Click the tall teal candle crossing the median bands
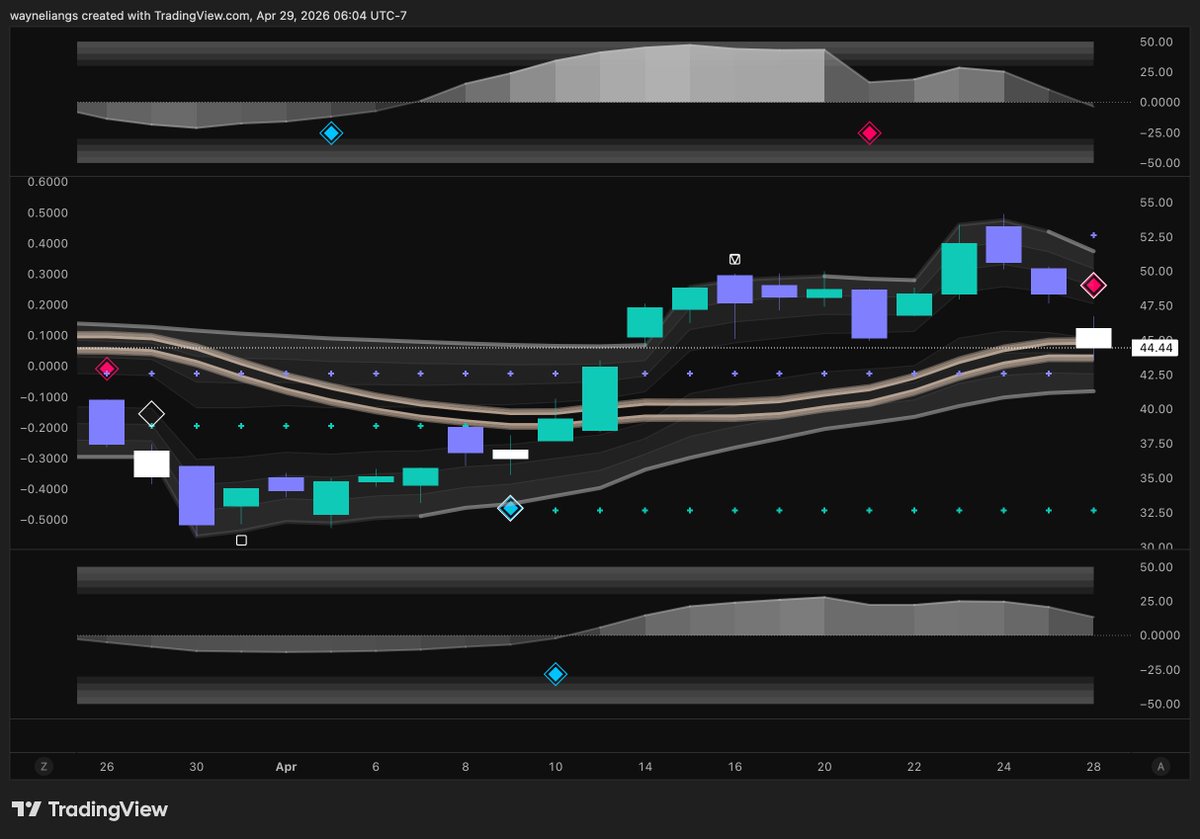Viewport: 1200px width, 839px height. [600, 399]
